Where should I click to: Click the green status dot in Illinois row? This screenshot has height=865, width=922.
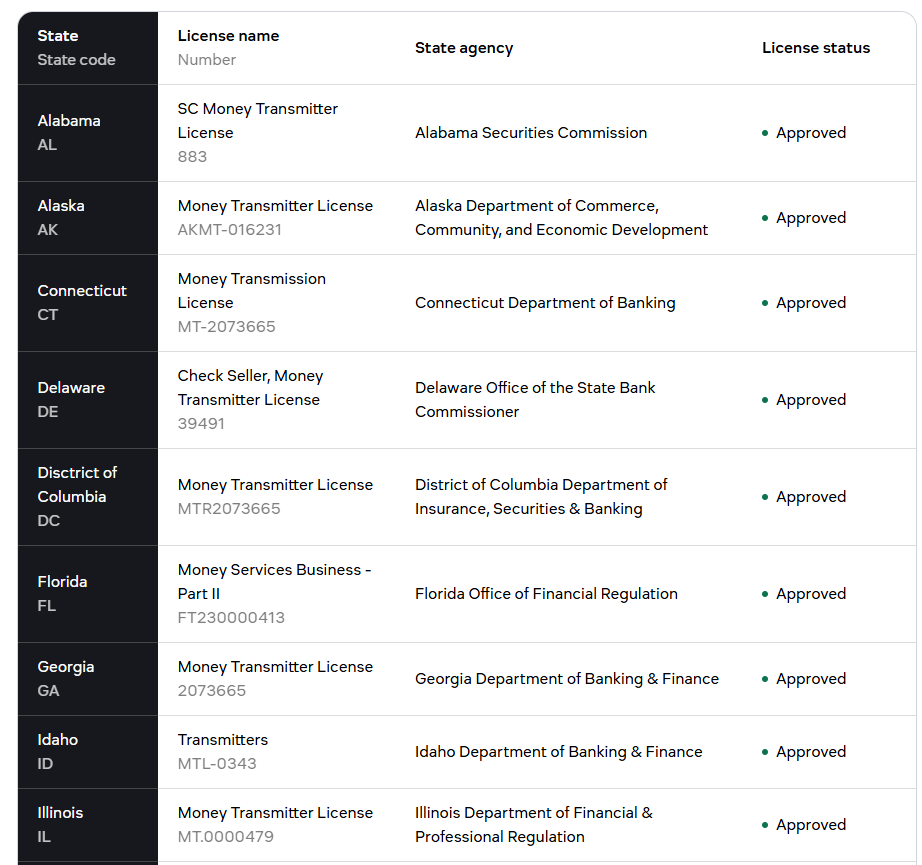pos(765,825)
